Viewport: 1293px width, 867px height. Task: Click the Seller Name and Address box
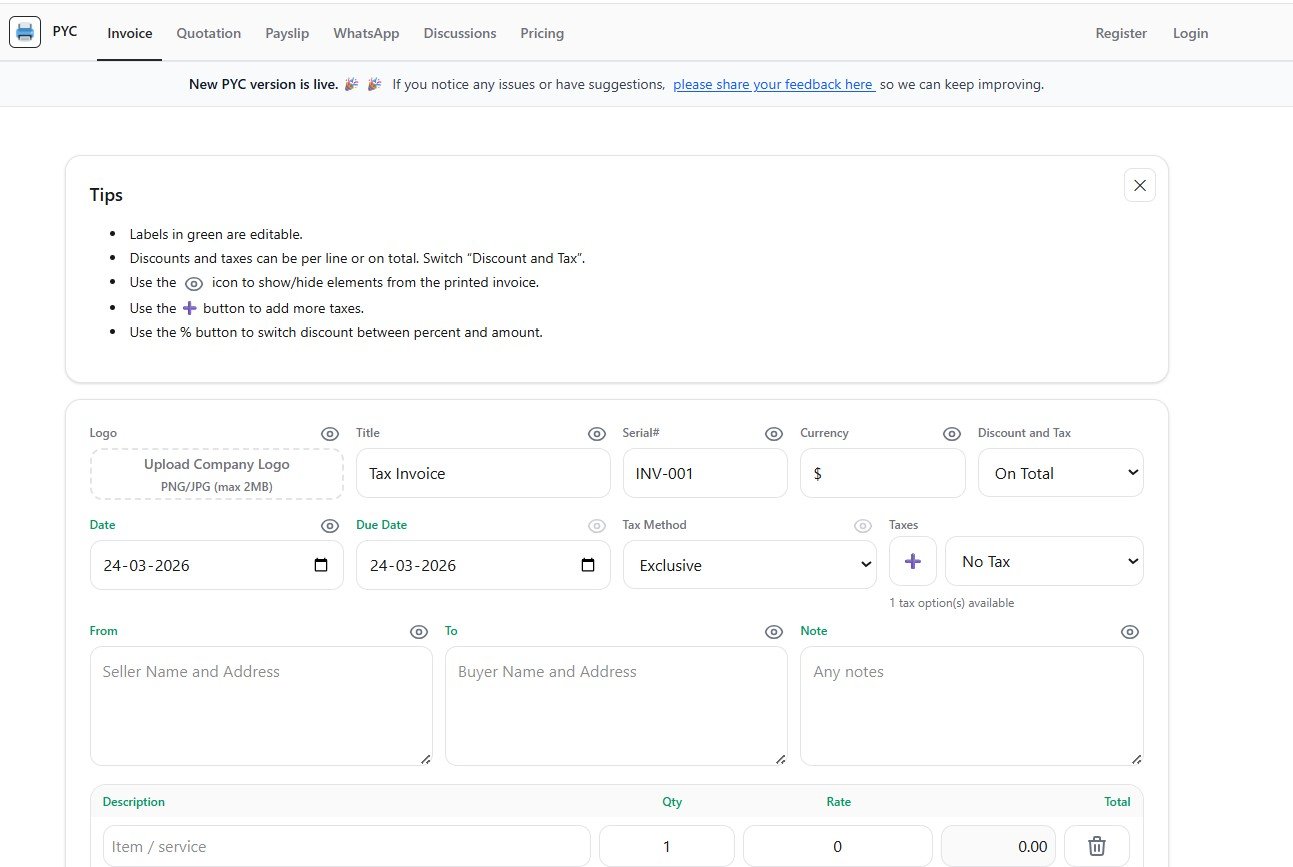(x=261, y=706)
